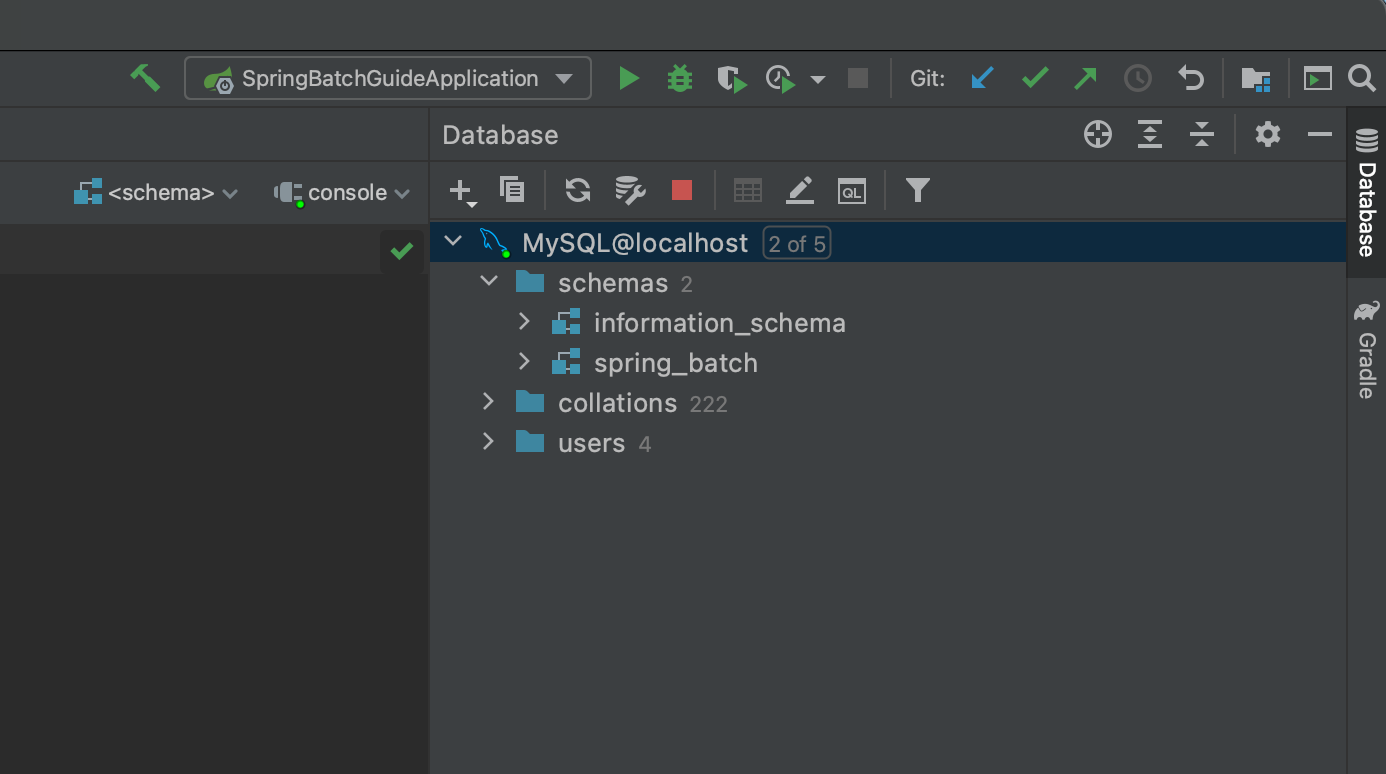Screen dimensions: 1386x774
Task: Click the red Disconnect square
Action: [682, 190]
